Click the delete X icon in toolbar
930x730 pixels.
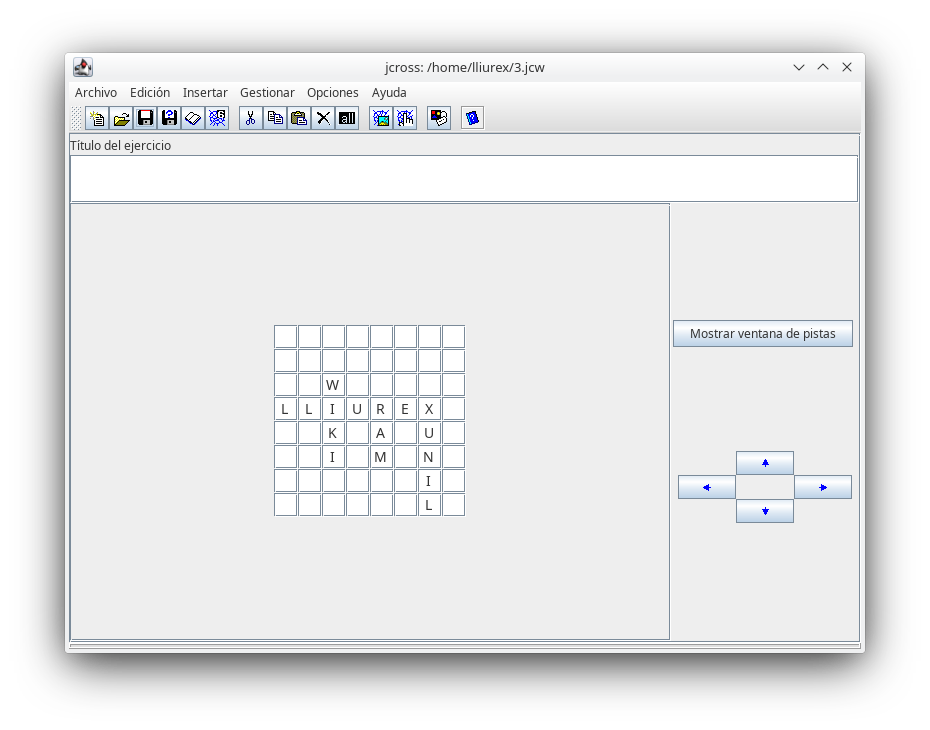point(323,118)
